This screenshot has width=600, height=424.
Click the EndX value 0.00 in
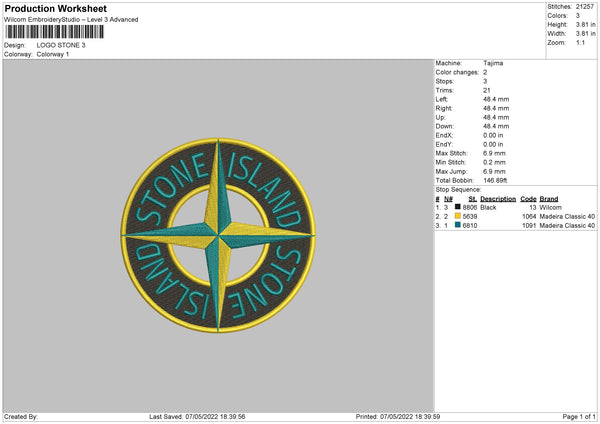493,135
